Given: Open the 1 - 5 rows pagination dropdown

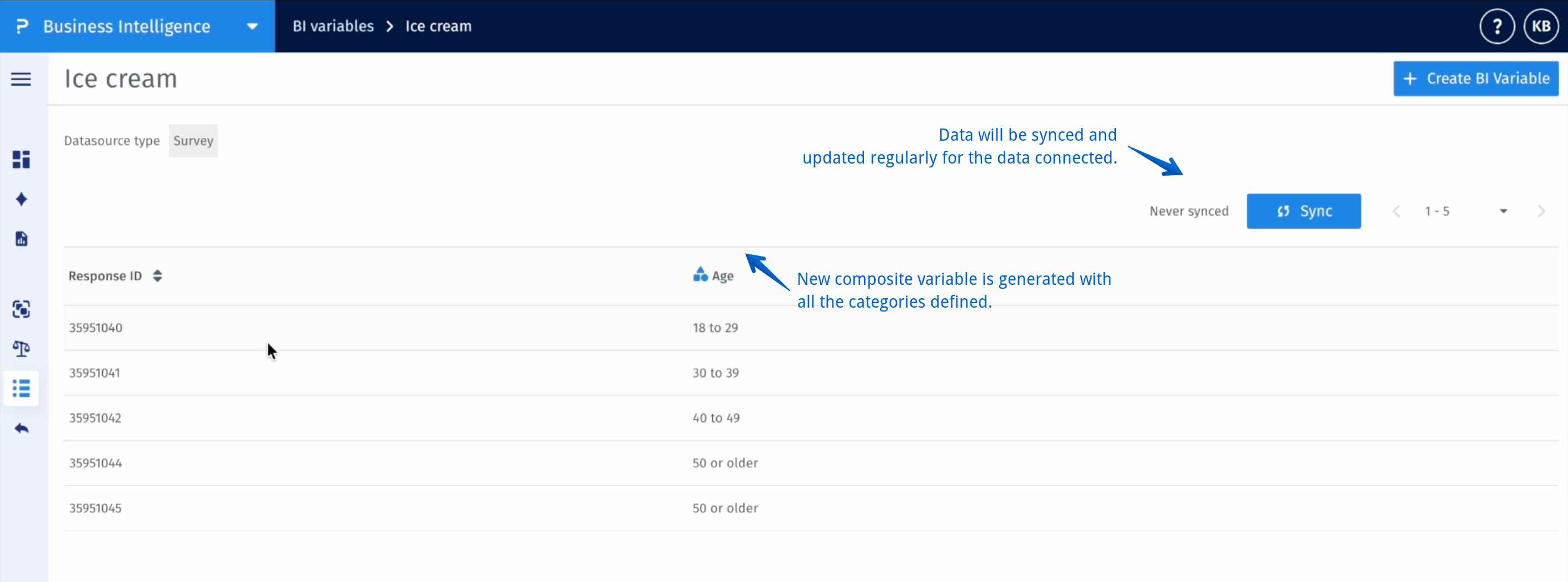Looking at the screenshot, I should [1503, 211].
